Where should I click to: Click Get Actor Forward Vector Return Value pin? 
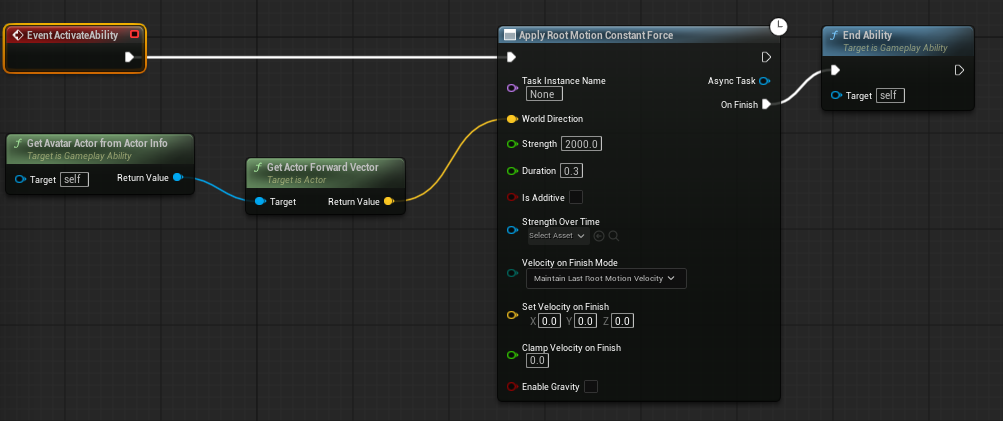click(x=388, y=202)
